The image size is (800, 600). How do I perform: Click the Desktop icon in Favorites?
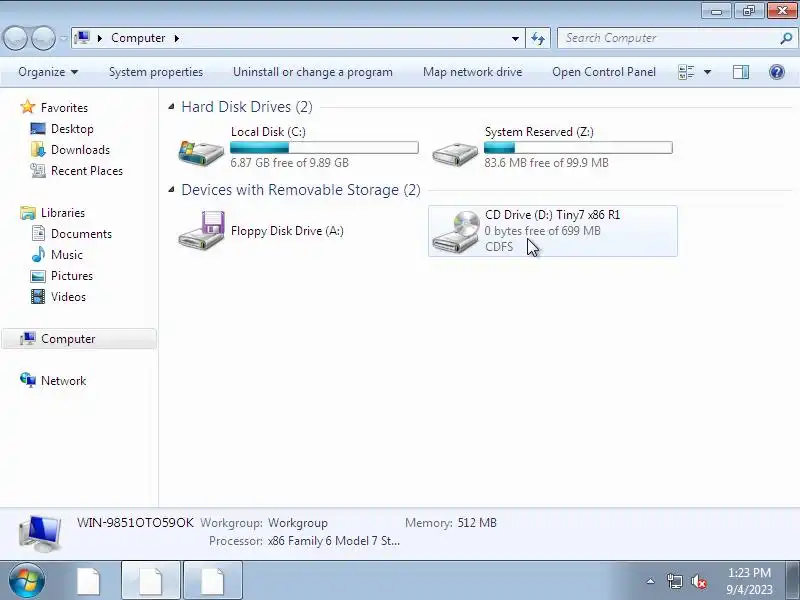pos(38,129)
